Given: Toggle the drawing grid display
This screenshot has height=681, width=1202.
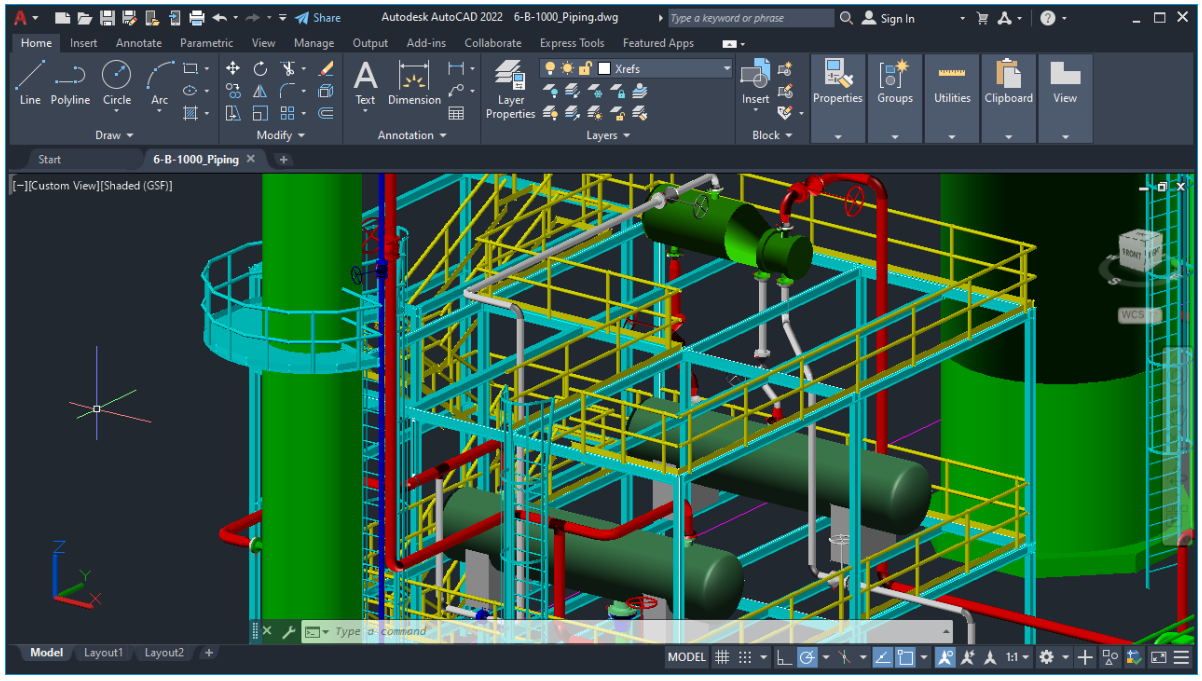Looking at the screenshot, I should point(722,657).
